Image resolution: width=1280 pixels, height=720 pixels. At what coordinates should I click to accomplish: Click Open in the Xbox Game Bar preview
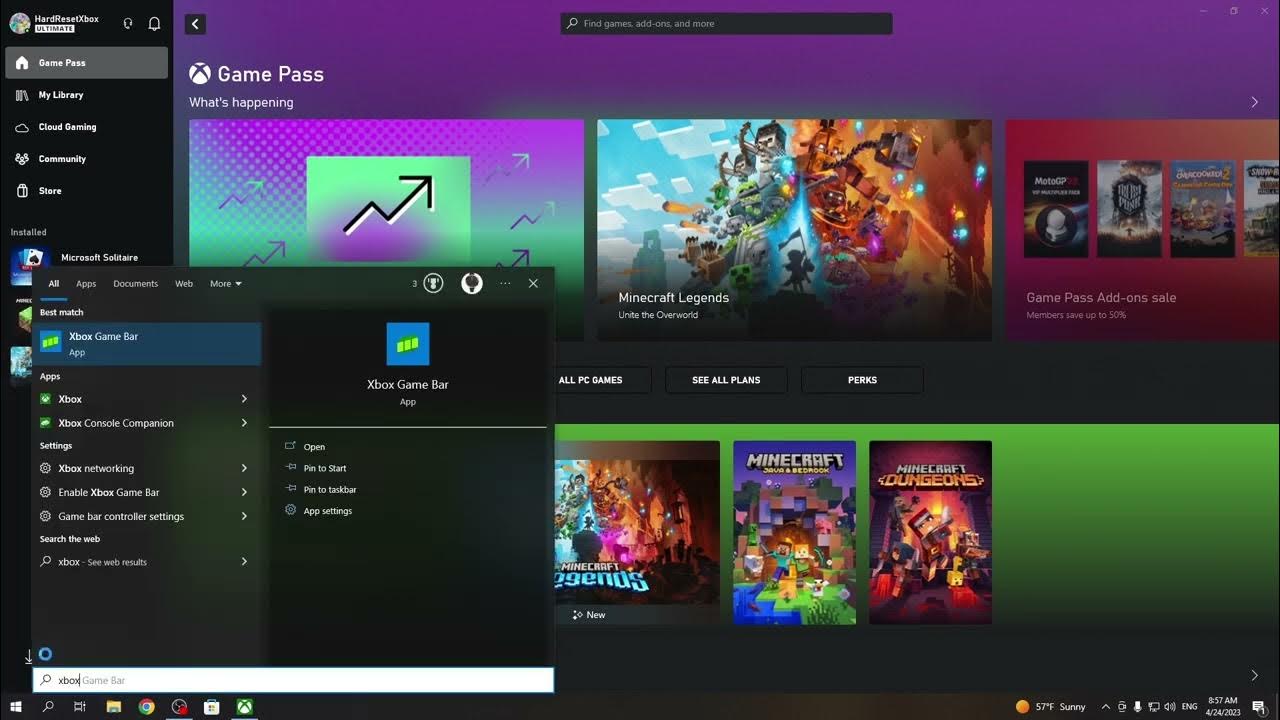(314, 447)
